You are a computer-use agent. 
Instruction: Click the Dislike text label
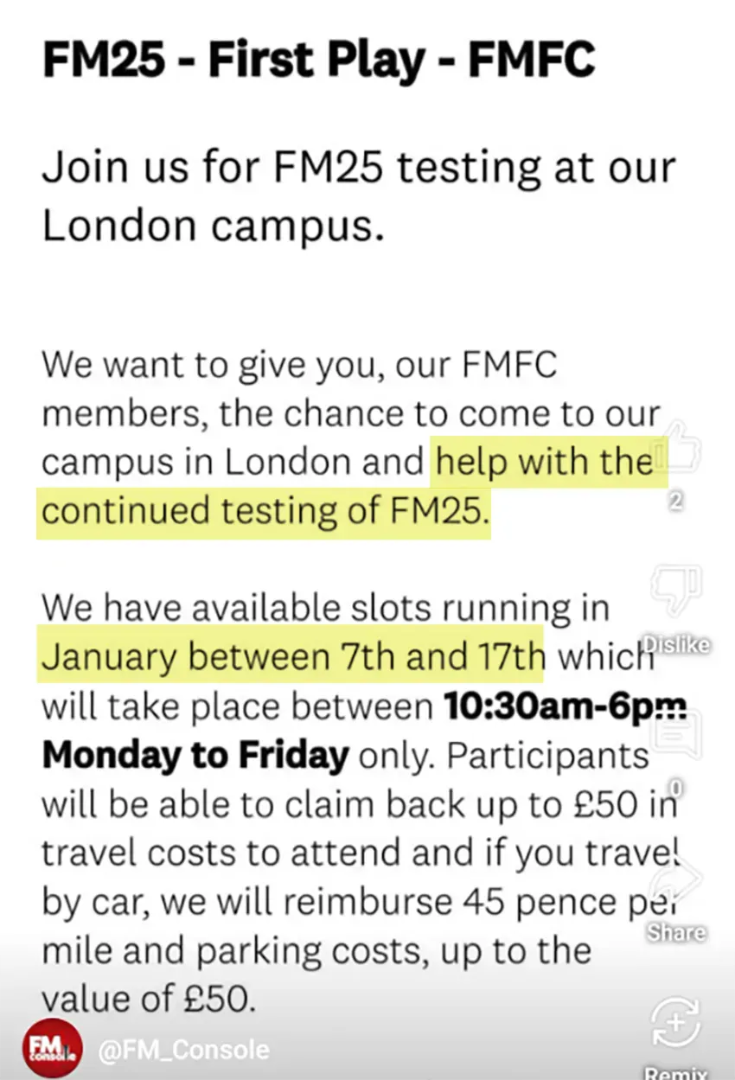pos(676,645)
